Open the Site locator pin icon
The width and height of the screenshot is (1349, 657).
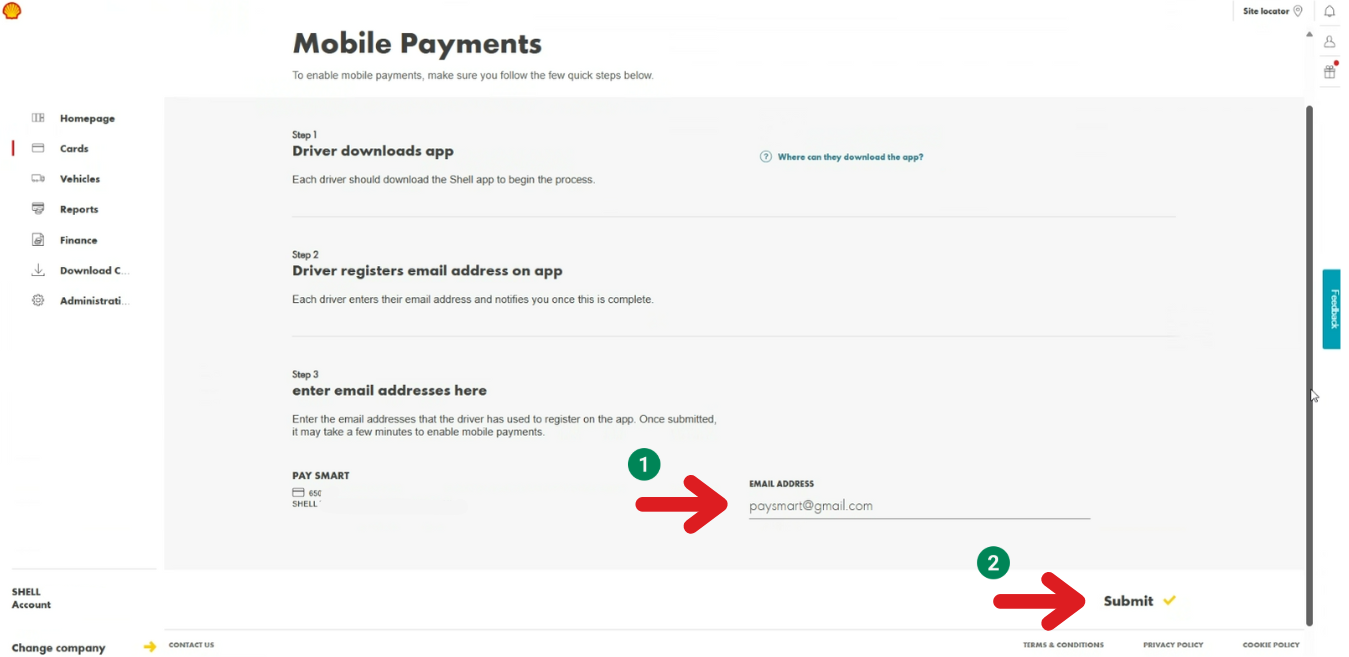coord(1297,11)
